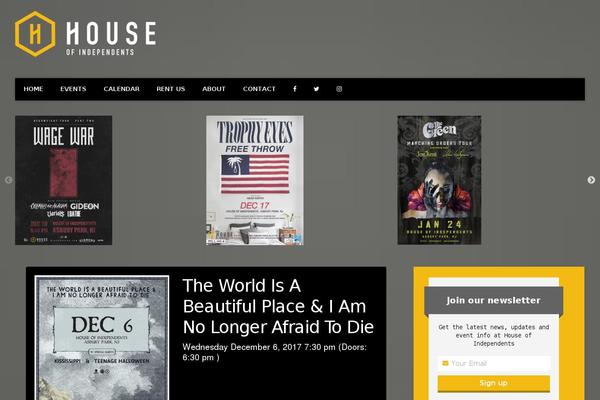Click the Your Email input field
This screenshot has height=400, width=600.
(494, 363)
